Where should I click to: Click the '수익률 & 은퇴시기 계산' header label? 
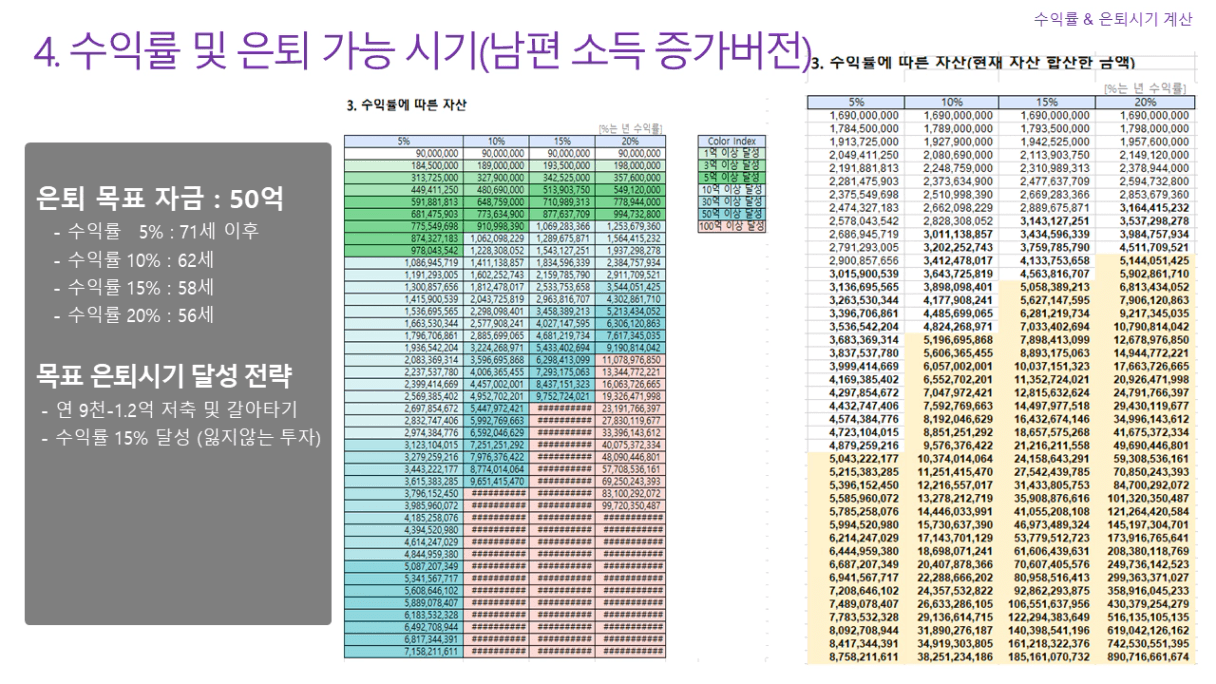click(1112, 19)
